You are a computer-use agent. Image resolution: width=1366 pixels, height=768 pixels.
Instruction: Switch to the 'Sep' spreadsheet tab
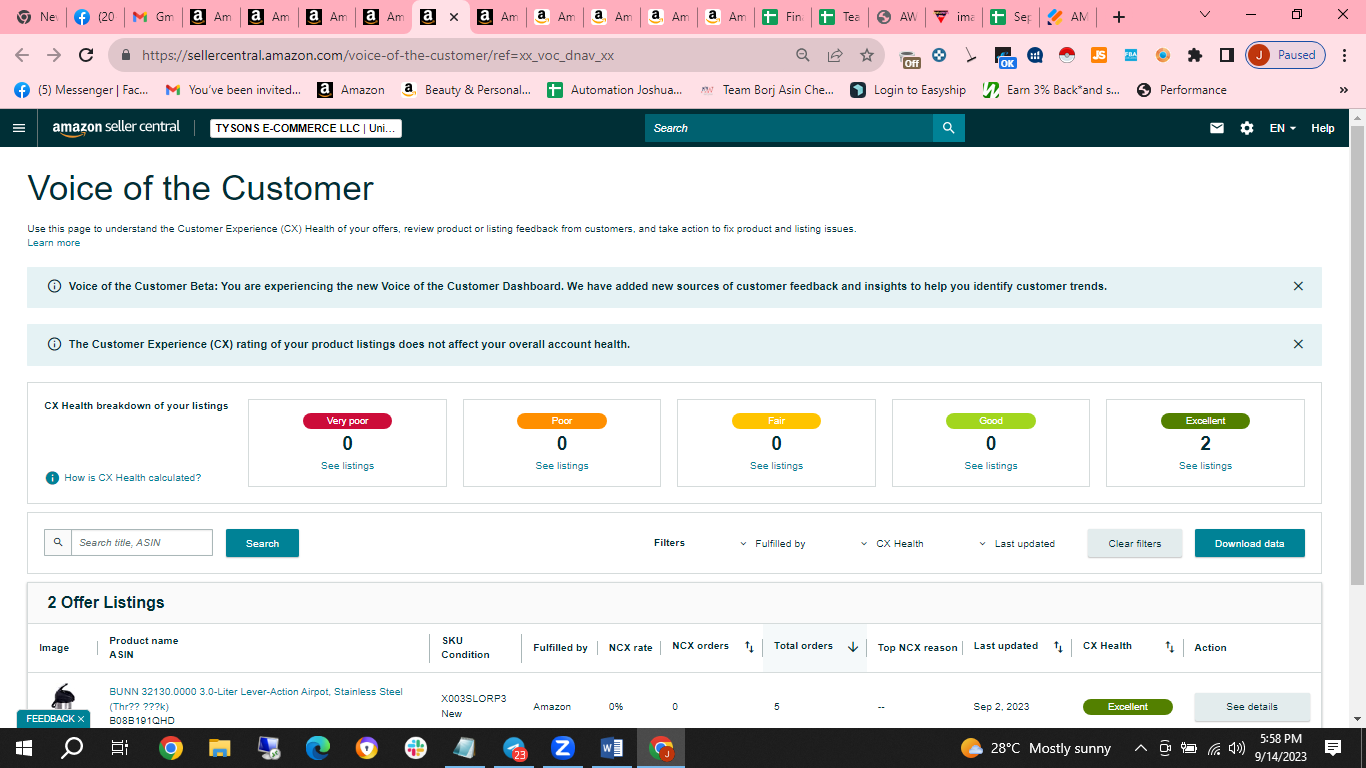point(1009,17)
